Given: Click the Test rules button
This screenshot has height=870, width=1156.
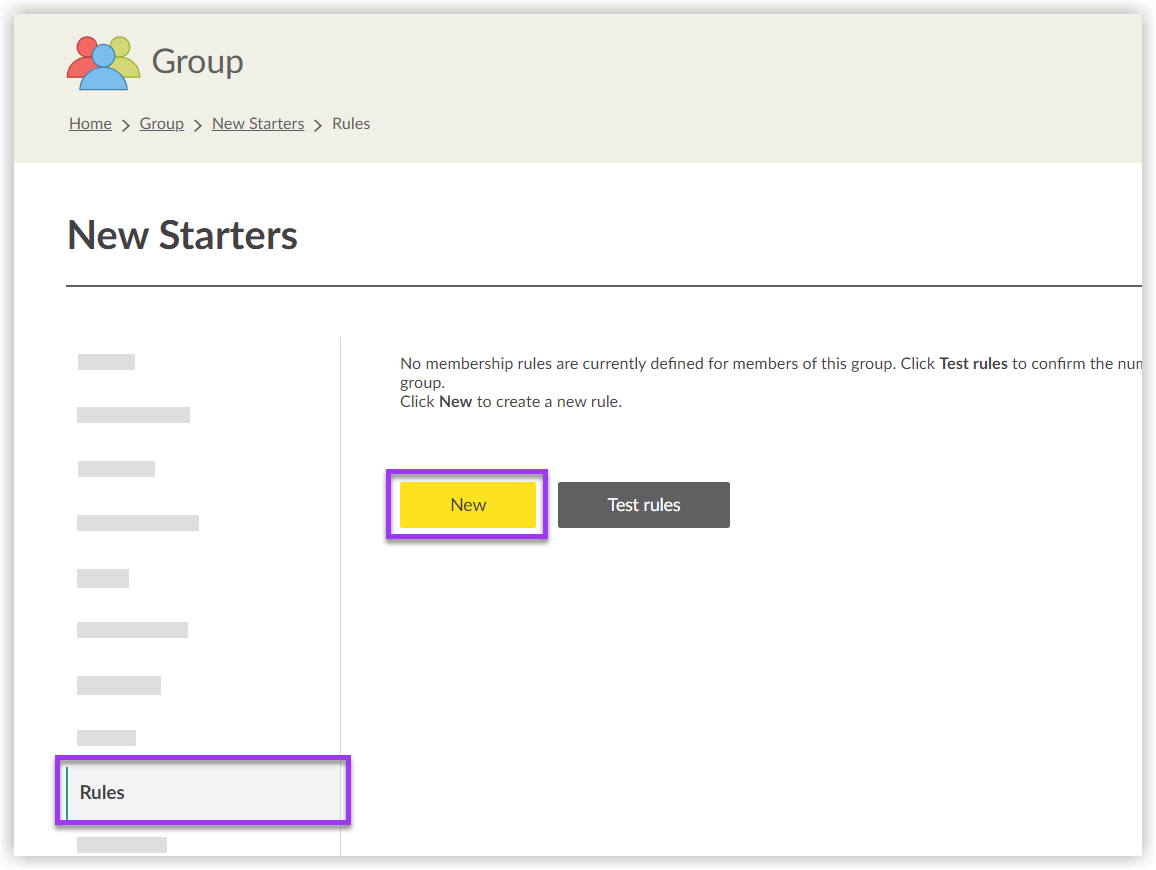Looking at the screenshot, I should pos(643,505).
